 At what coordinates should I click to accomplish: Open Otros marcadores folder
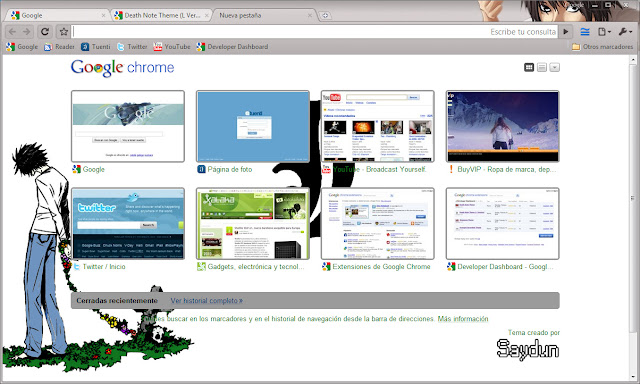tap(602, 47)
